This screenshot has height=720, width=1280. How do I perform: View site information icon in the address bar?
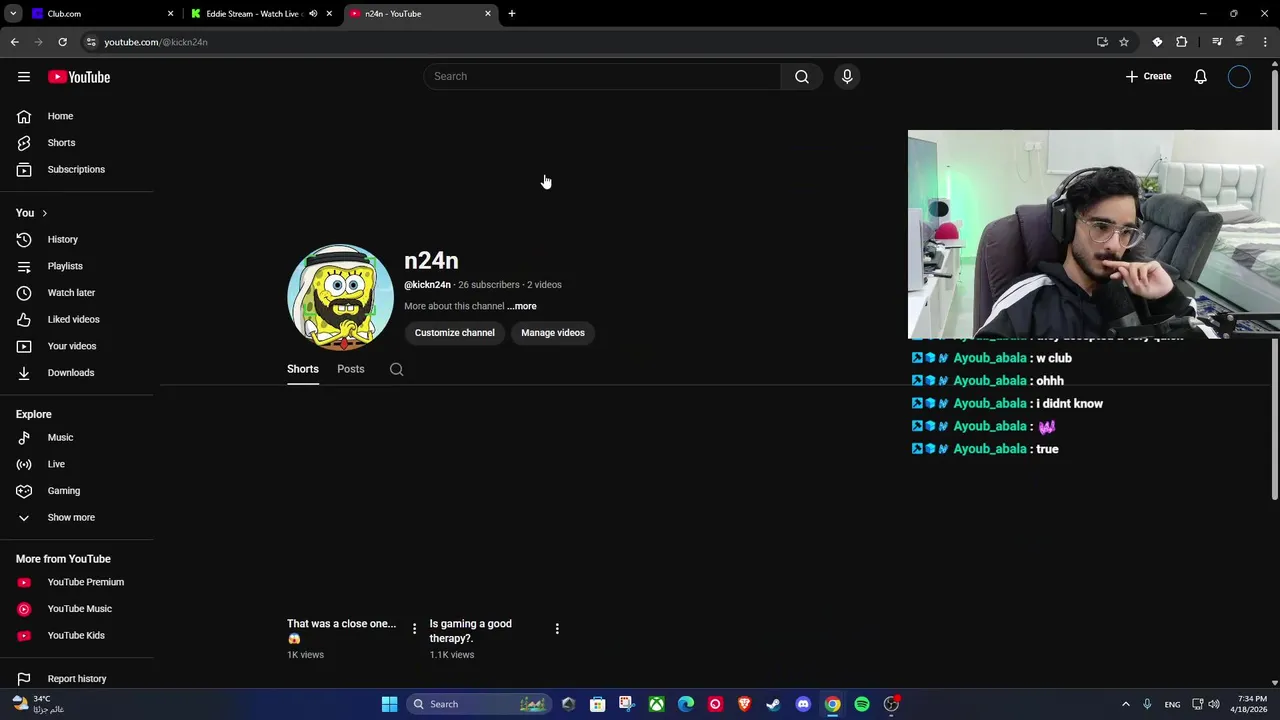(91, 42)
